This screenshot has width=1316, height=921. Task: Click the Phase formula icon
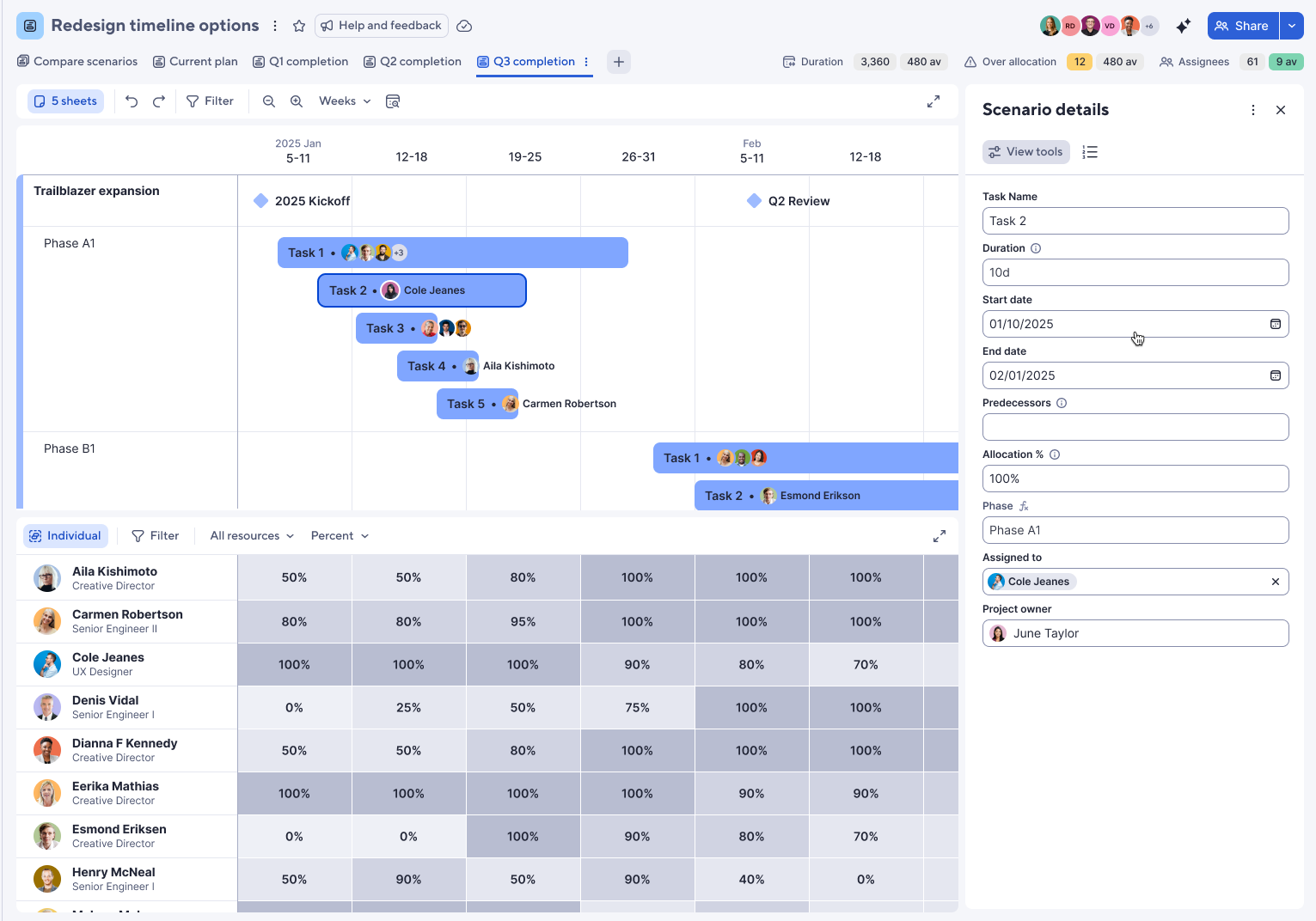tap(1024, 506)
